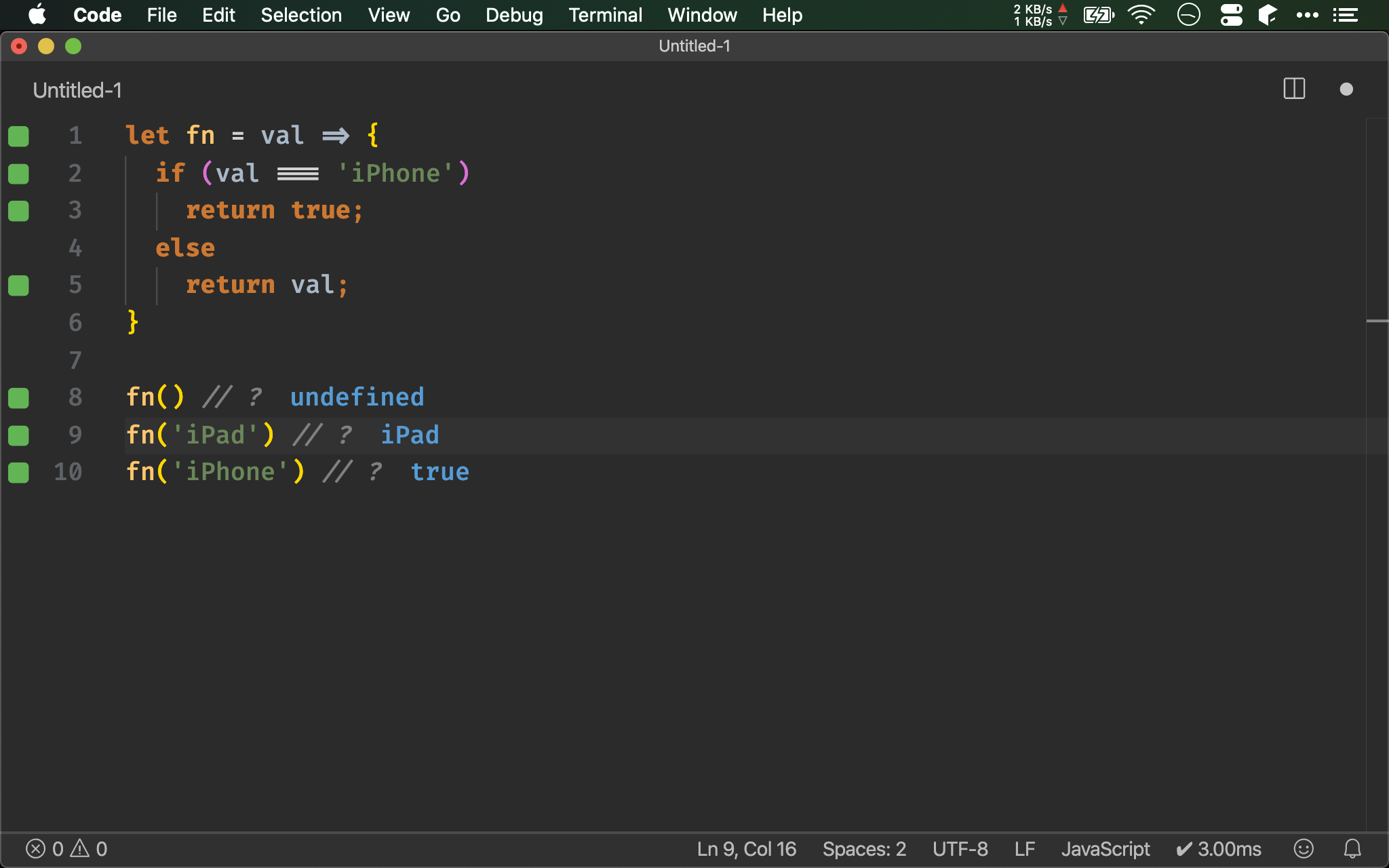Open the Terminal menu

605,15
